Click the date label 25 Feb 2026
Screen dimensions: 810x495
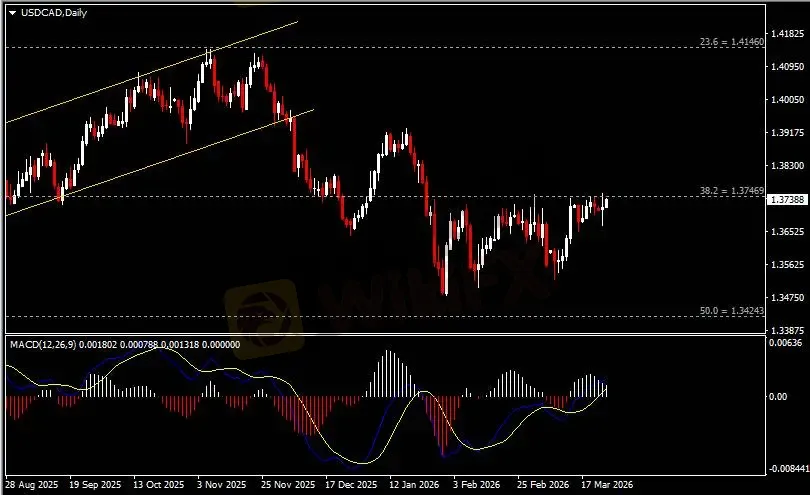click(542, 485)
